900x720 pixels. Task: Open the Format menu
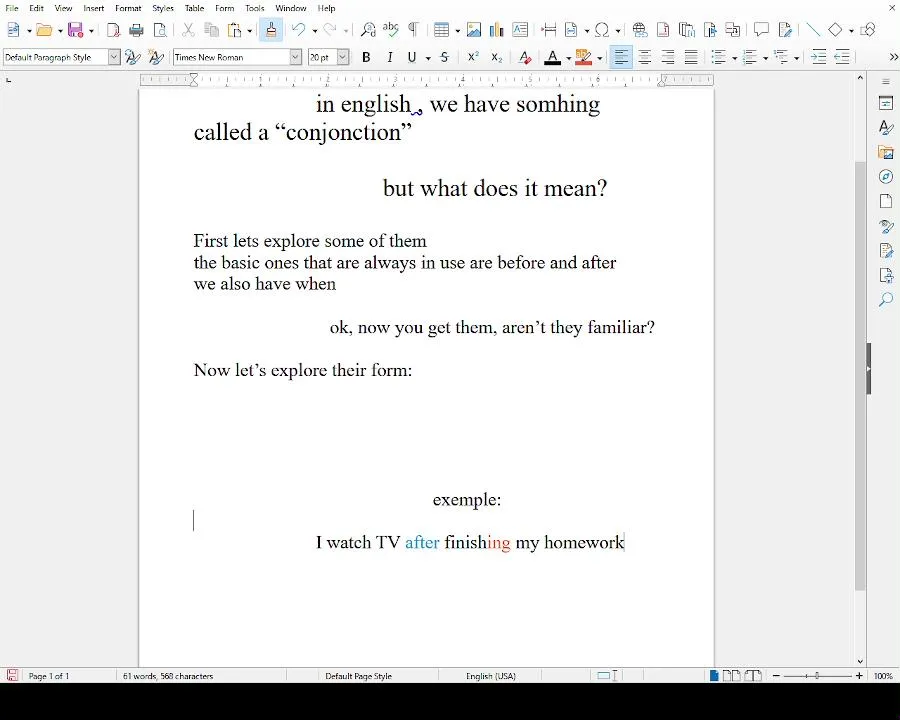128,8
